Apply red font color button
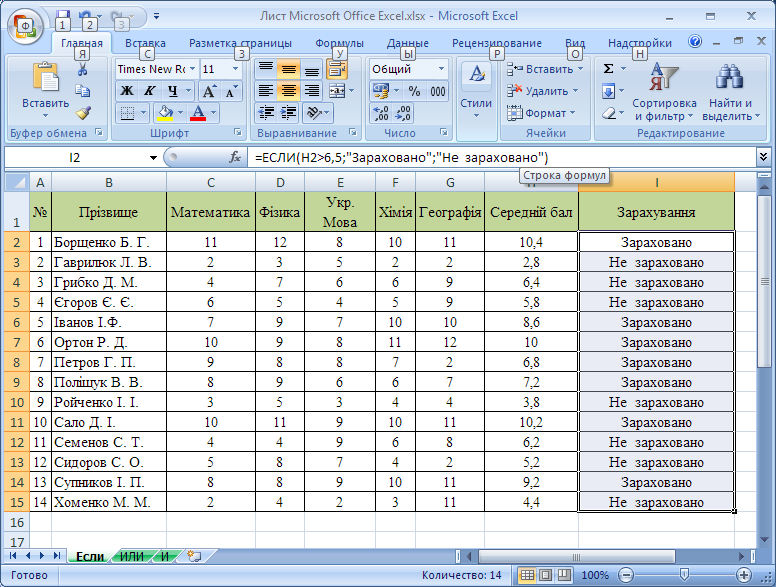 [198, 113]
